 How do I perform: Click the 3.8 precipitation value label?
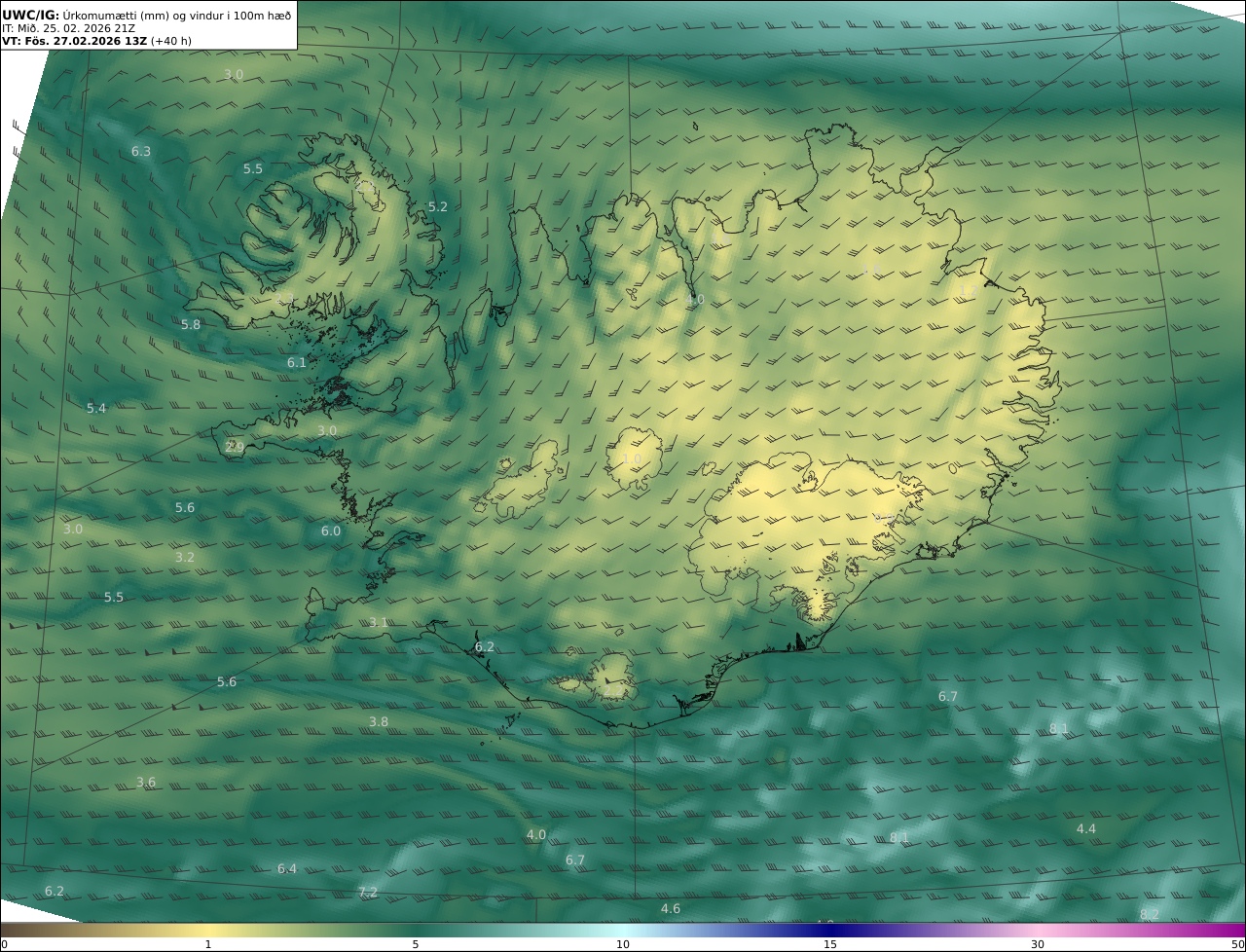[x=379, y=721]
